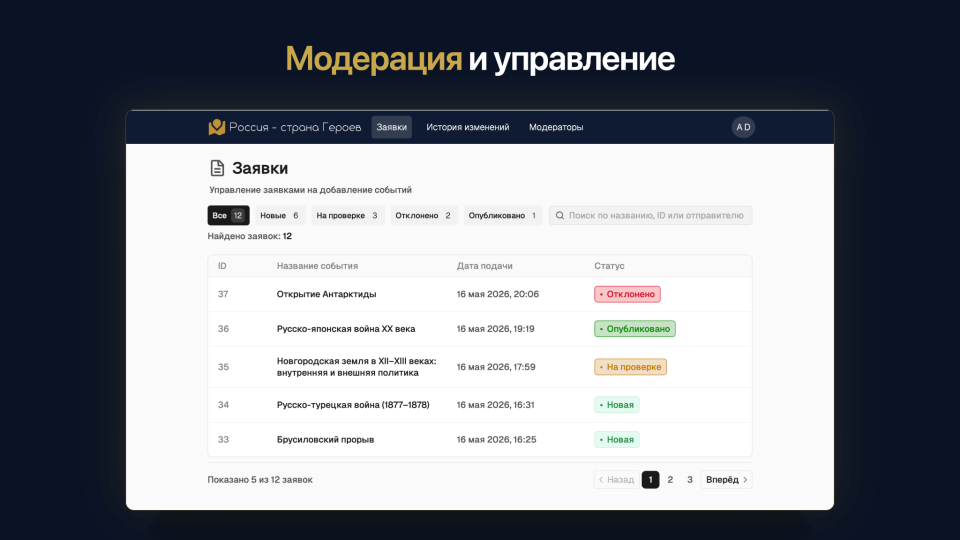Open Русско-турецкая война (1877–1878) entry
The width and height of the screenshot is (960, 540).
tap(480, 405)
